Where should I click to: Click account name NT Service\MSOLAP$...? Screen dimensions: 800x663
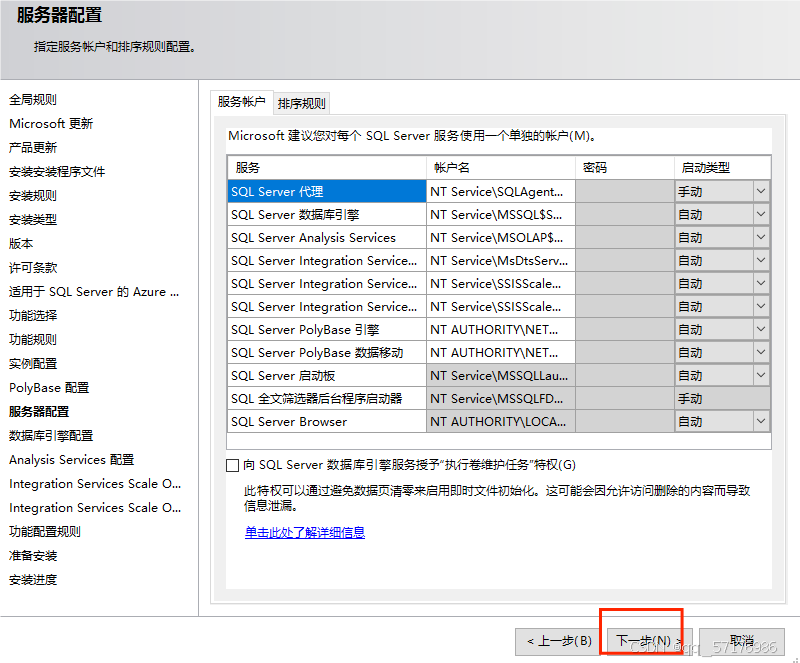[501, 237]
